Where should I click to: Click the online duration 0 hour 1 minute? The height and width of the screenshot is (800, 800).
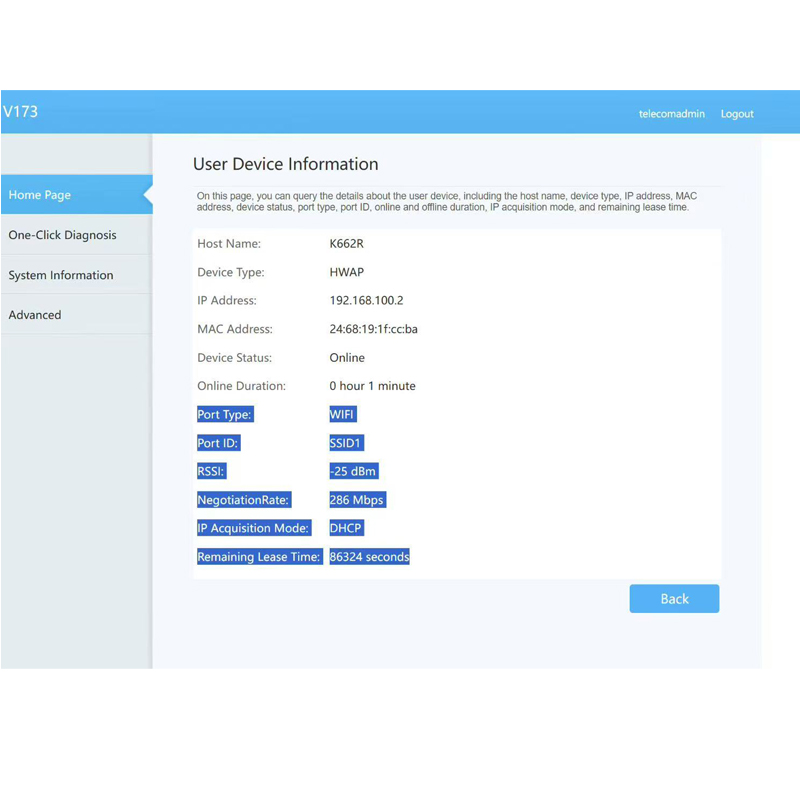[372, 386]
